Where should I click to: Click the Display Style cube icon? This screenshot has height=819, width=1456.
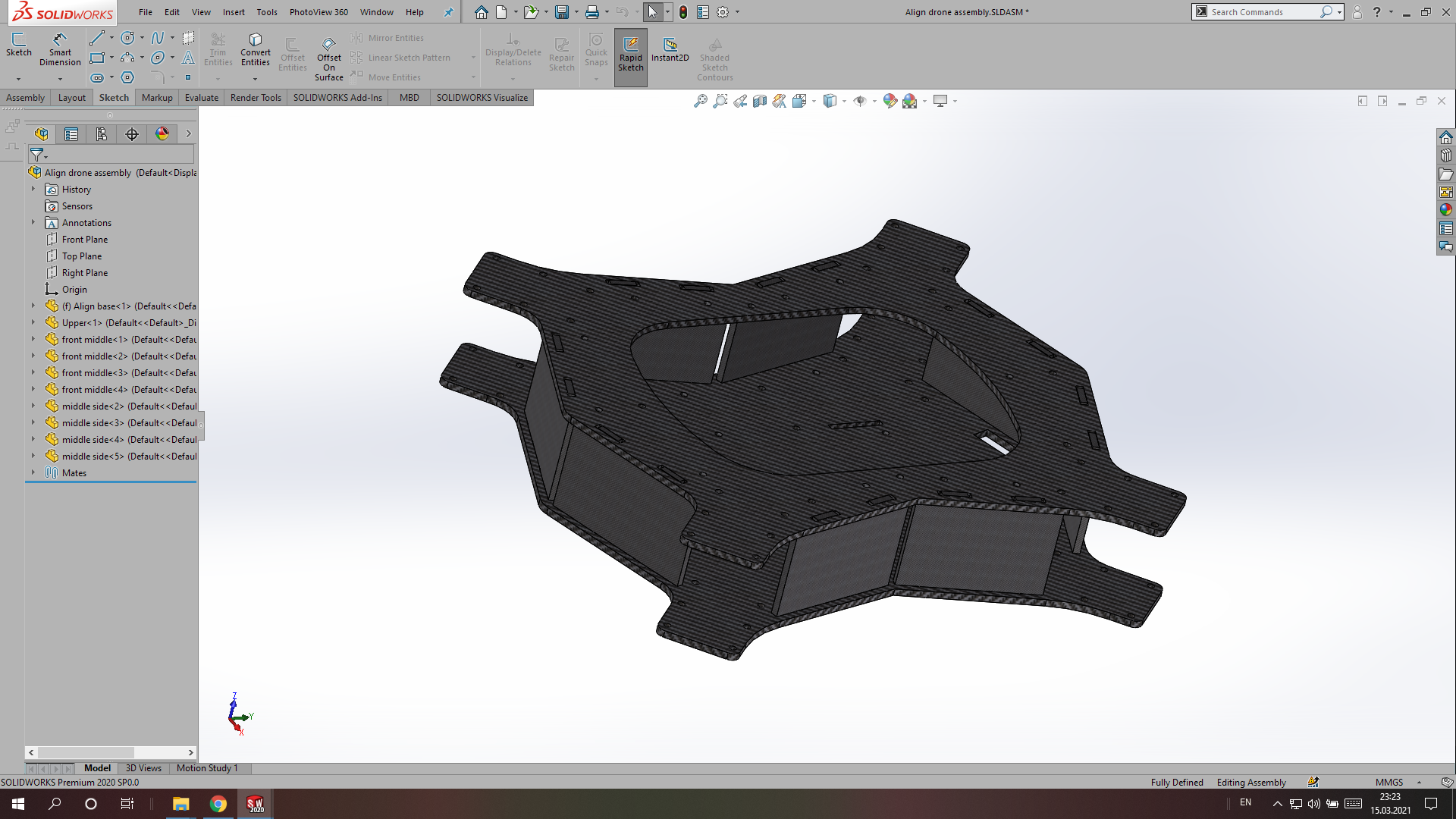click(830, 101)
